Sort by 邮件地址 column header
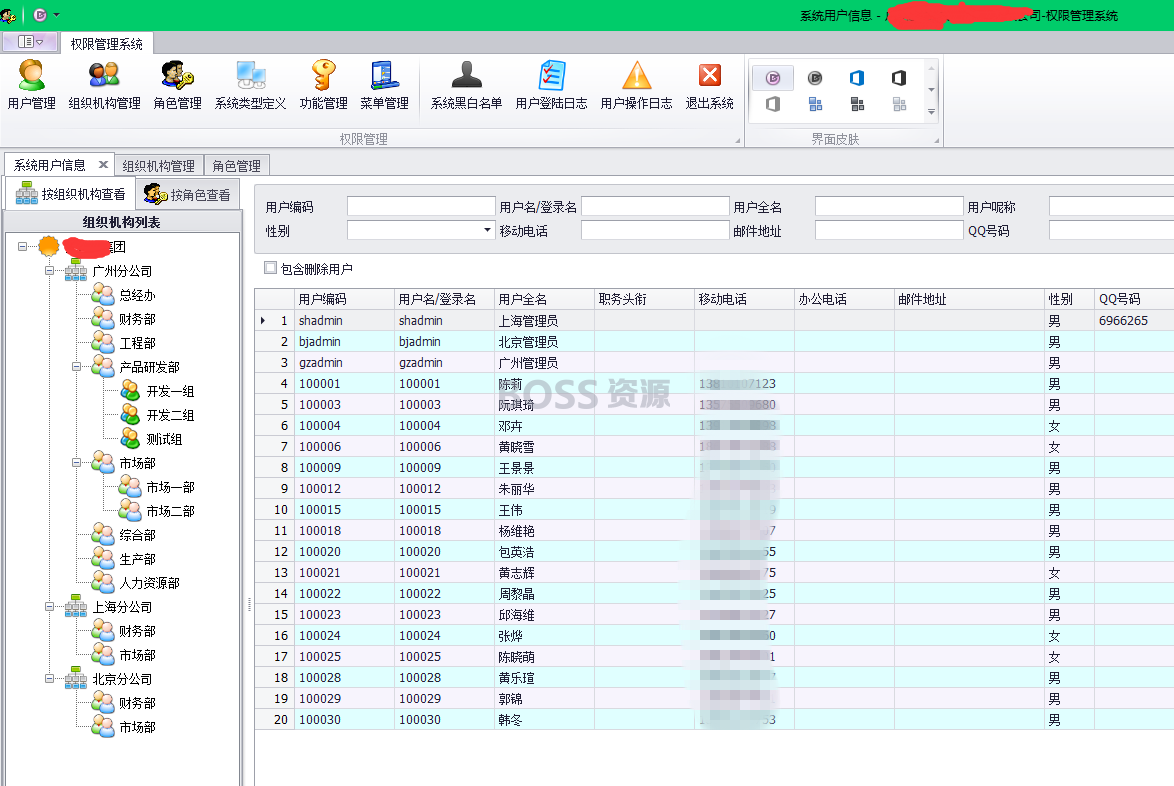The width and height of the screenshot is (1174, 786). pos(969,299)
